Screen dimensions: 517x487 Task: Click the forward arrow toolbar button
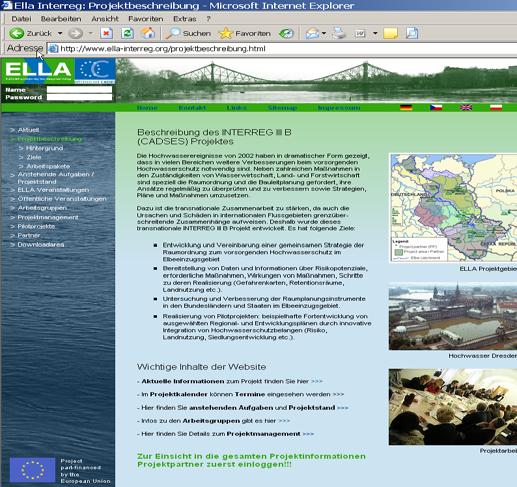[x=76, y=33]
